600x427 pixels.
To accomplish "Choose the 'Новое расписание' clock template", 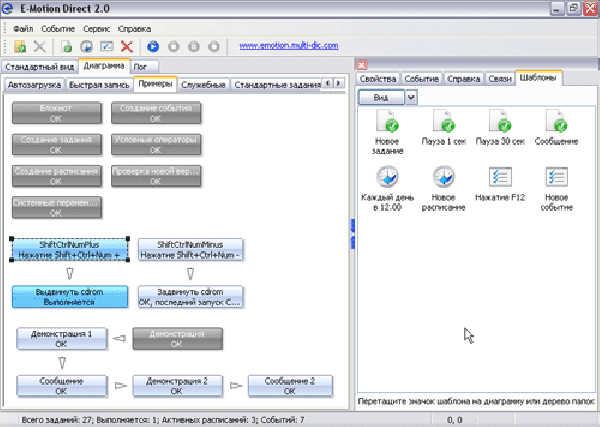I will tap(442, 179).
